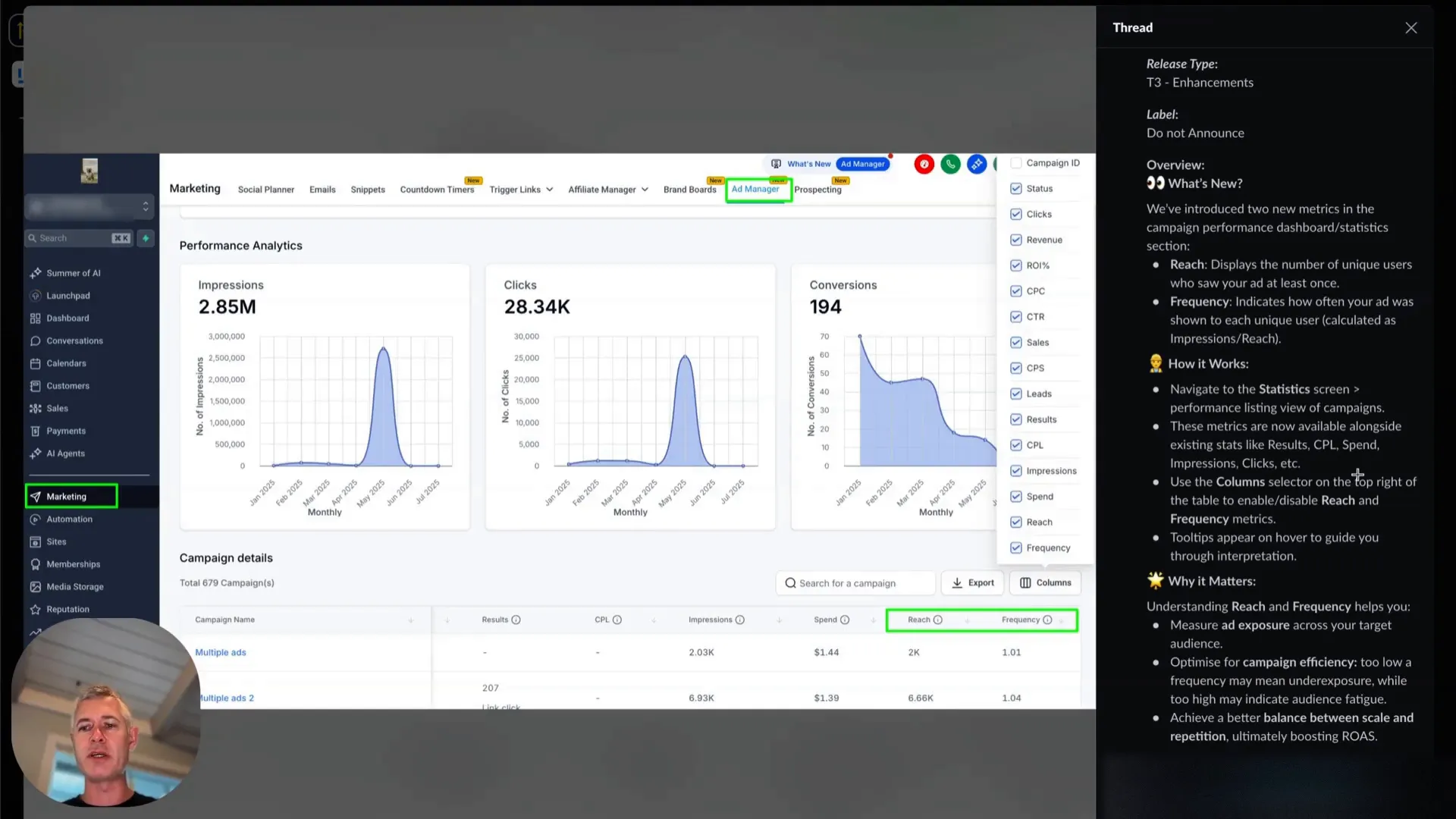1456x819 pixels.
Task: Switch to the Emails tab
Action: pos(322,190)
